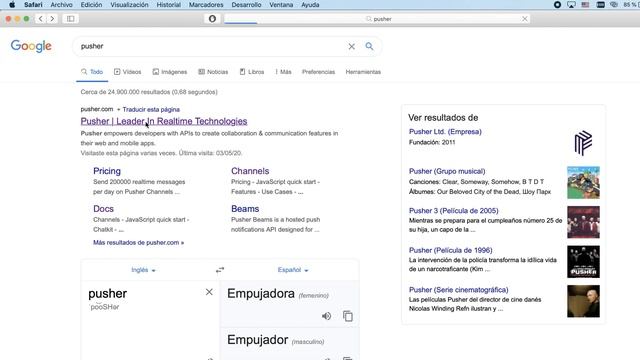Open the Marcadores menu
Screen dimensions: 640x360
pos(206,5)
